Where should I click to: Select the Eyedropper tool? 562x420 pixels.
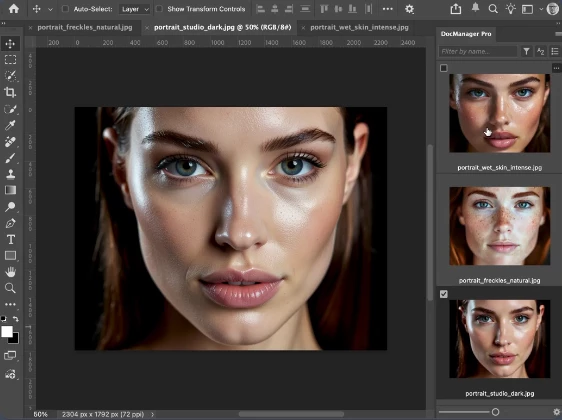tap(10, 125)
